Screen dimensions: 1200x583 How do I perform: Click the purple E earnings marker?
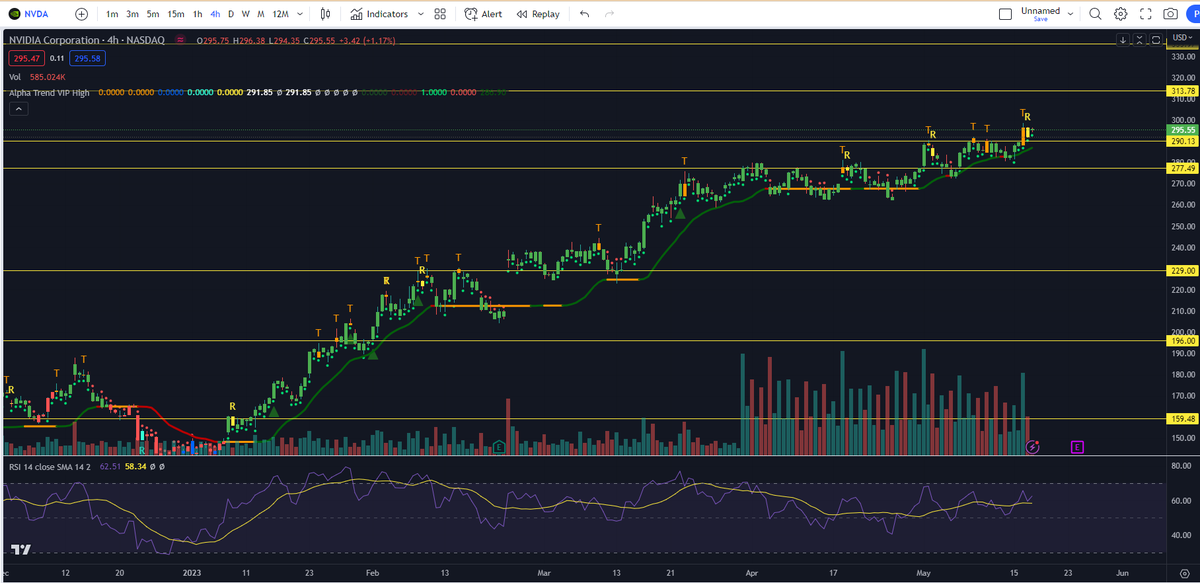point(1077,446)
